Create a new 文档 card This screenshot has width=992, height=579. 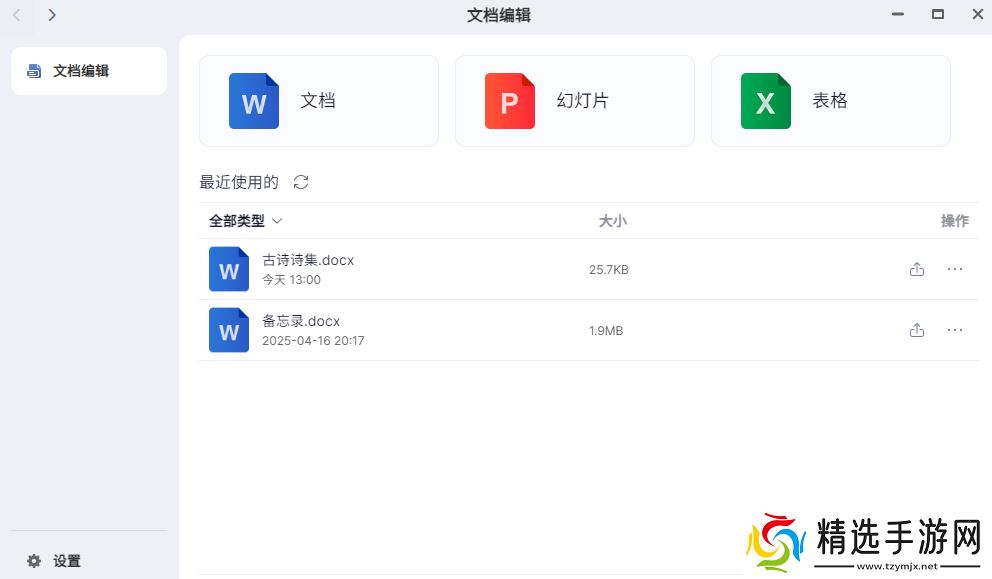click(319, 101)
